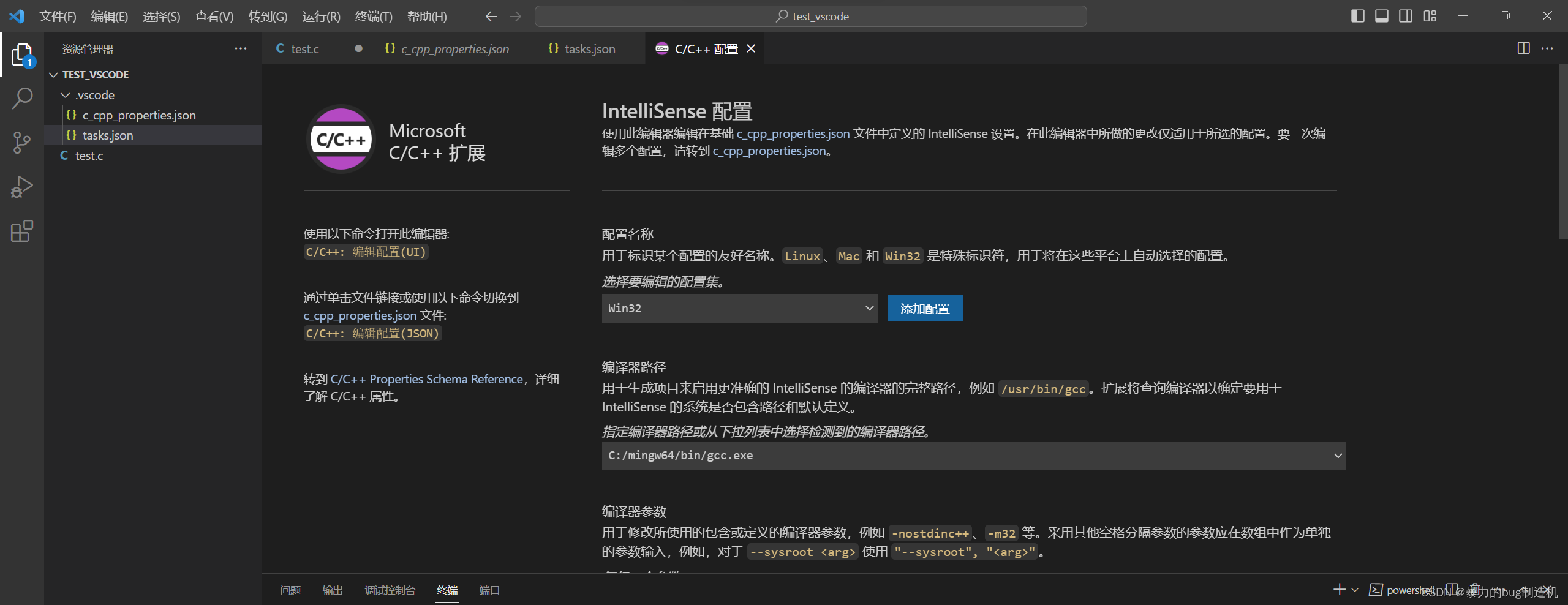Toggle the secondary side bar layout icon

click(x=1406, y=16)
